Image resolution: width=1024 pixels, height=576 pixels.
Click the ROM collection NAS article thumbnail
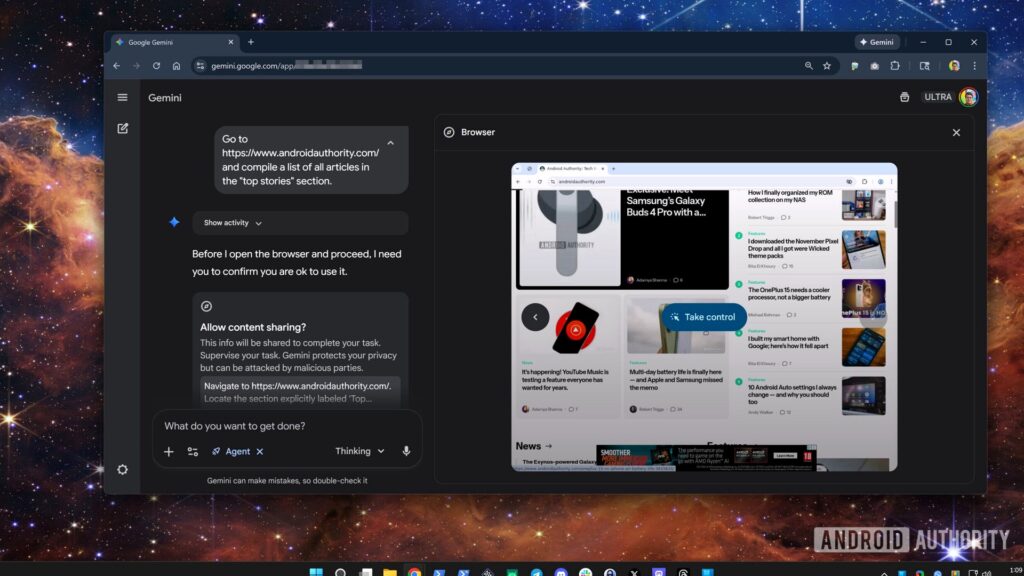[x=863, y=205]
